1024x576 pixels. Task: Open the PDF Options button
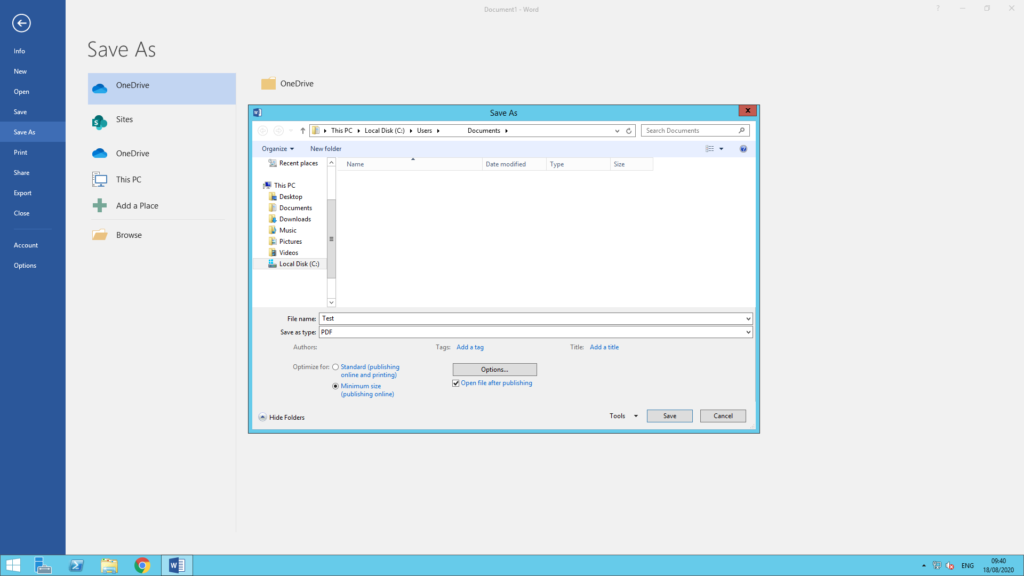click(494, 370)
